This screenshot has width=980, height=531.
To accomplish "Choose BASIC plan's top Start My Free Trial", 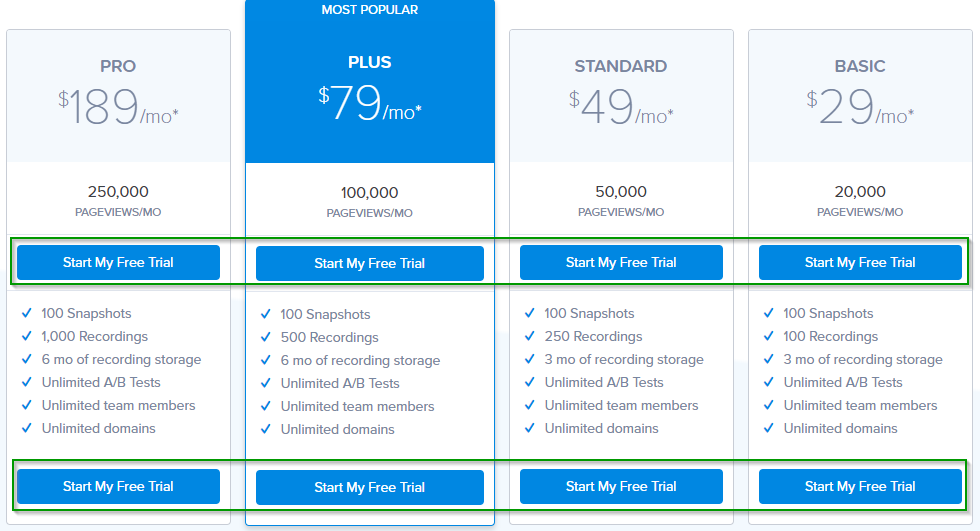I will tap(860, 263).
